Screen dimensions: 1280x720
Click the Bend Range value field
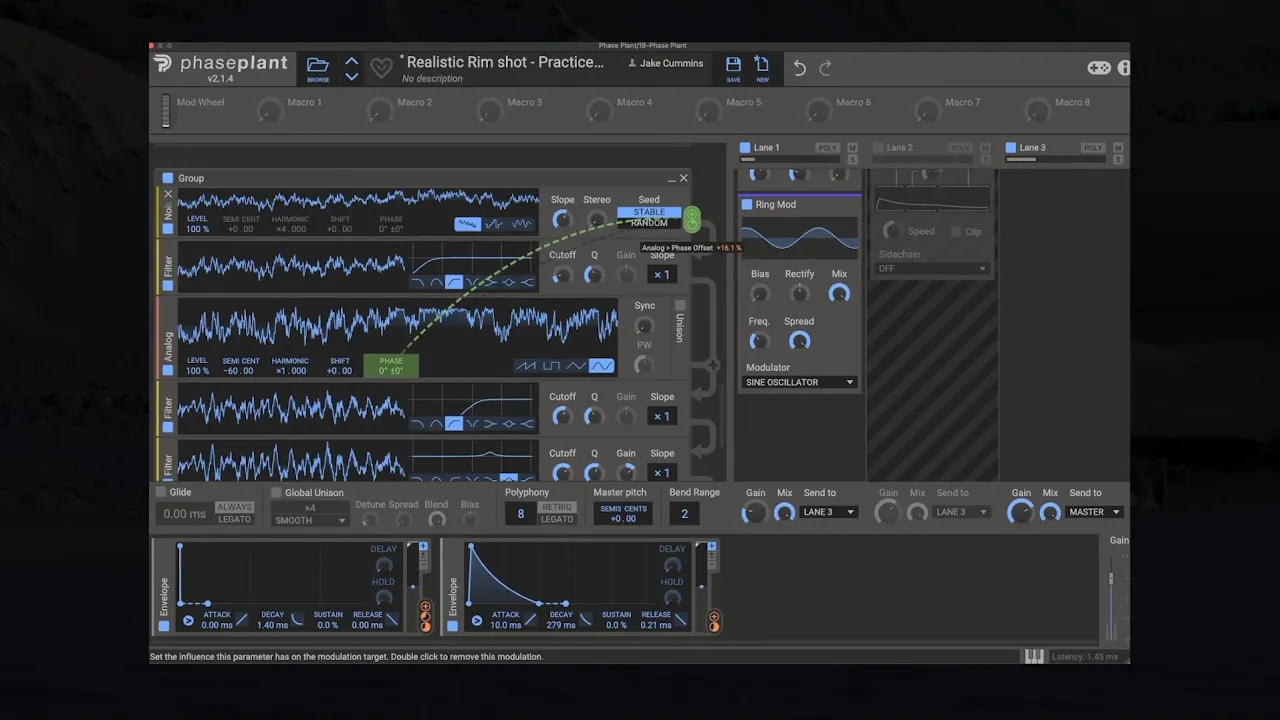(x=684, y=514)
